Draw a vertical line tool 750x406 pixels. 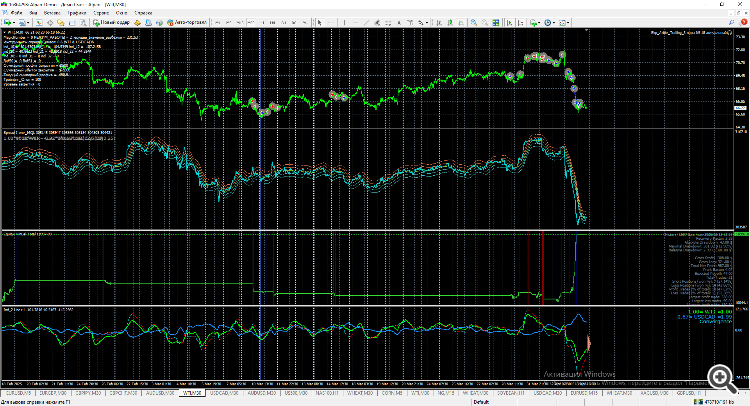pyautogui.click(x=344, y=22)
